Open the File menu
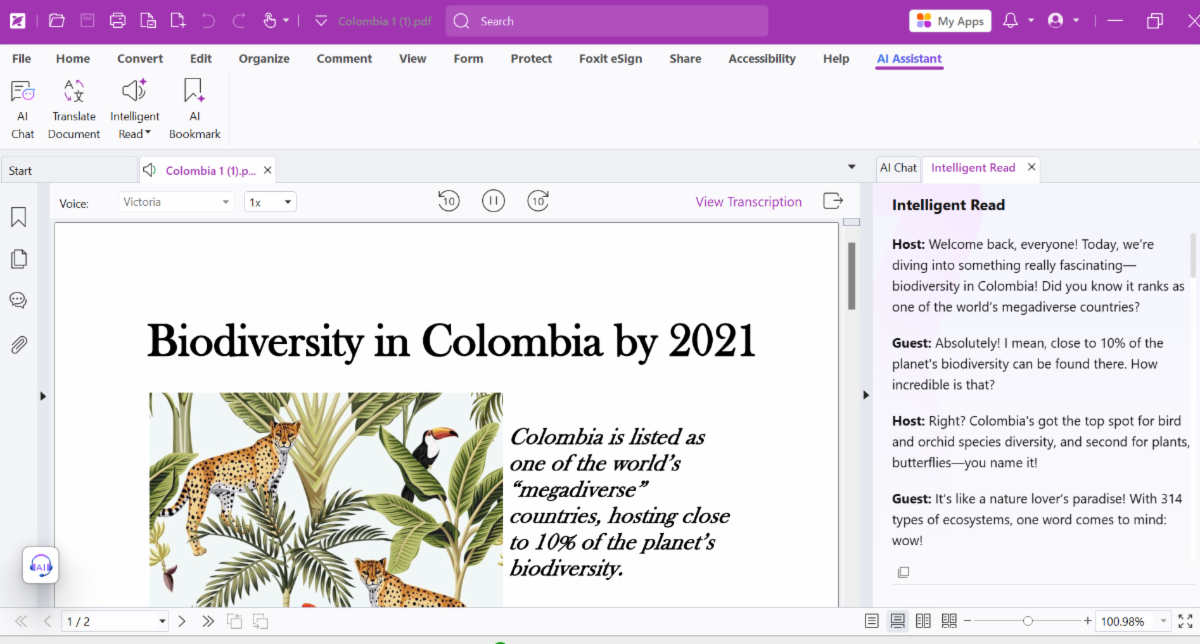Image resolution: width=1200 pixels, height=644 pixels. [21, 59]
